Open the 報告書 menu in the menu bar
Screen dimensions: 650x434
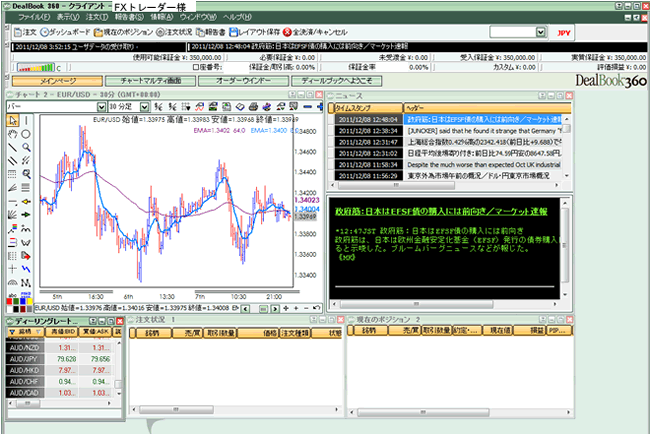(129, 17)
